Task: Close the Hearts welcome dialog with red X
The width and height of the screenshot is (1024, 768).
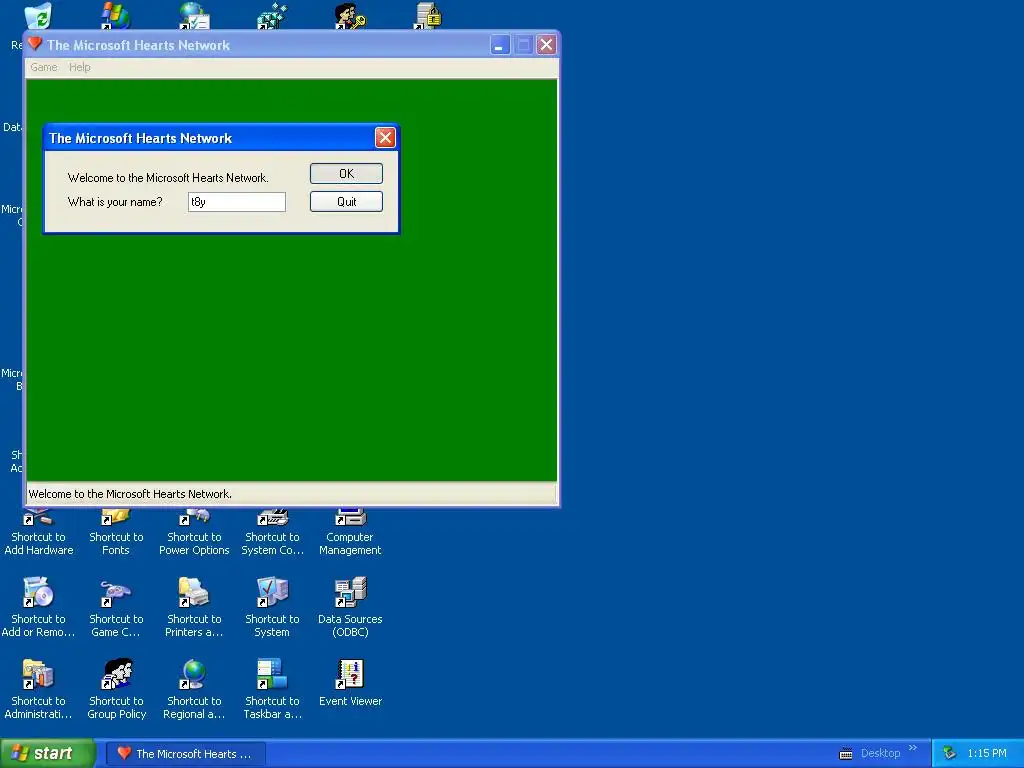Action: tap(385, 138)
